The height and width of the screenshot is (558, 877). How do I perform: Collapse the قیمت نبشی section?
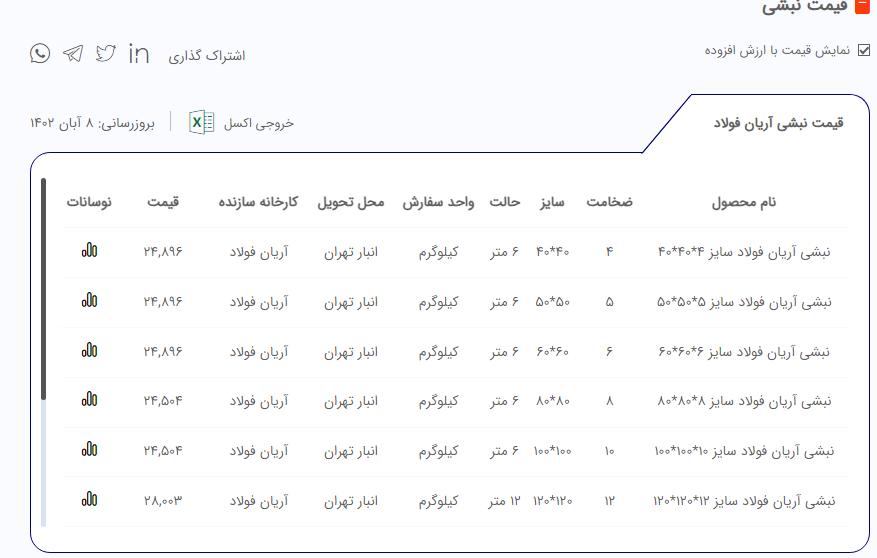tap(862, 6)
